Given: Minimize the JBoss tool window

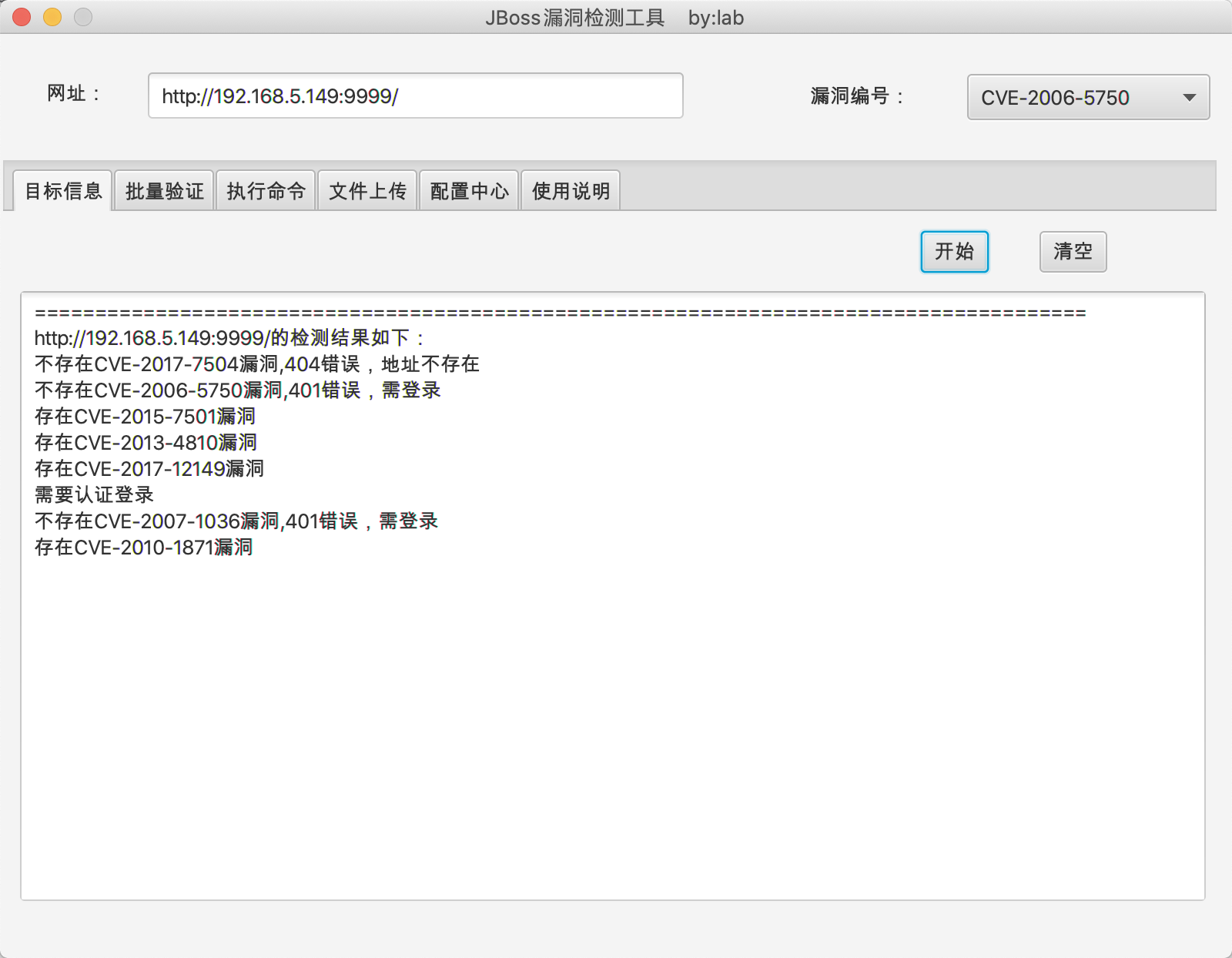Looking at the screenshot, I should 52,17.
